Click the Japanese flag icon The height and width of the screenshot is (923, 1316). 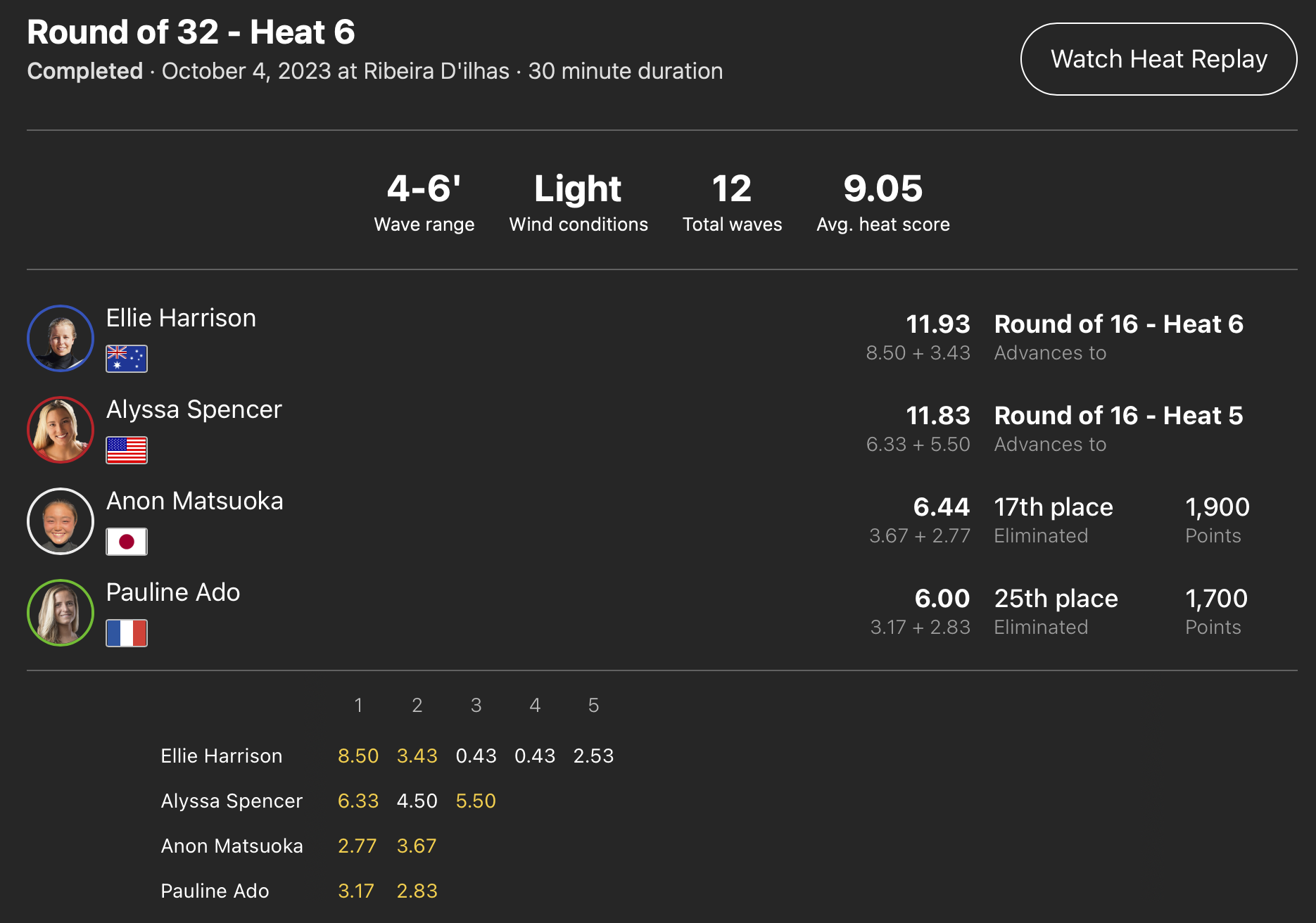127,542
